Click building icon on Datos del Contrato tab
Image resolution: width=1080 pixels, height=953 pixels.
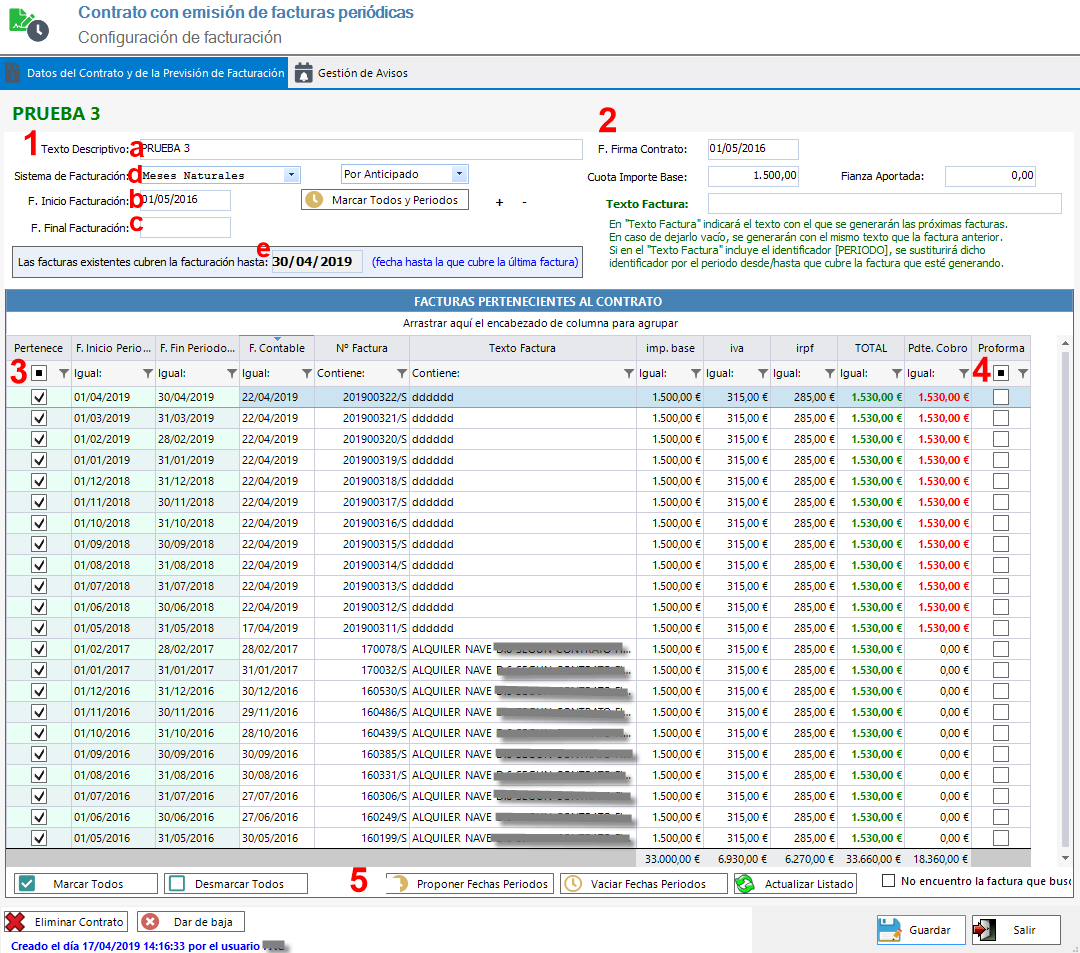click(x=13, y=72)
